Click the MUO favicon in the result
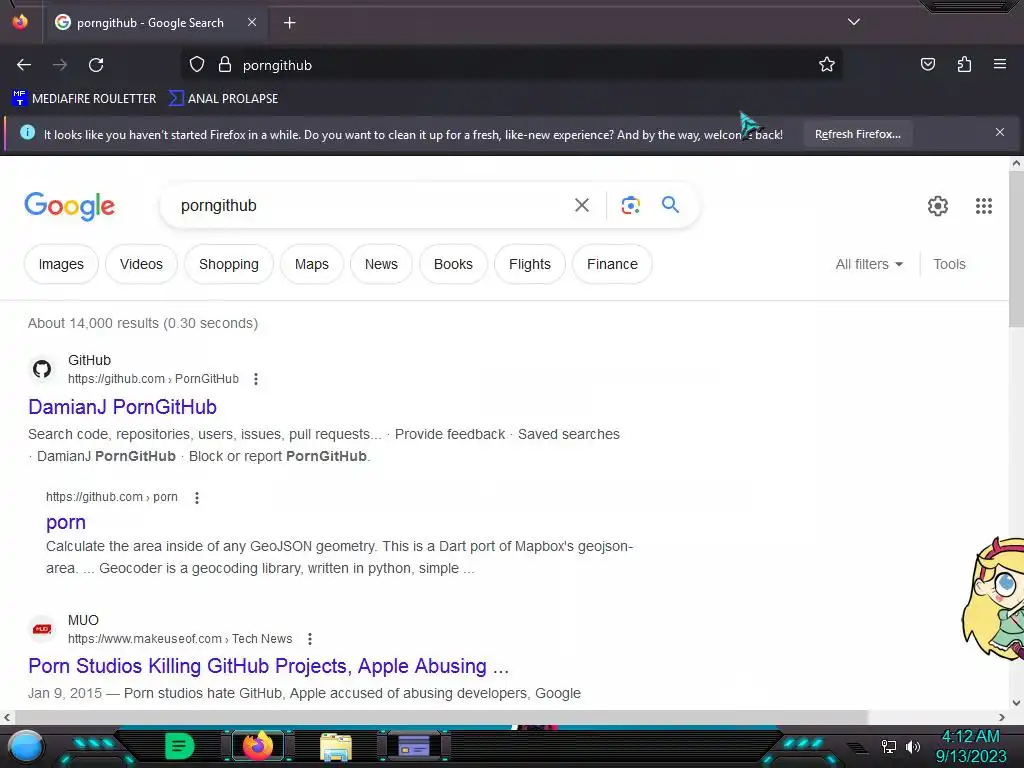This screenshot has height=768, width=1024. point(42,629)
